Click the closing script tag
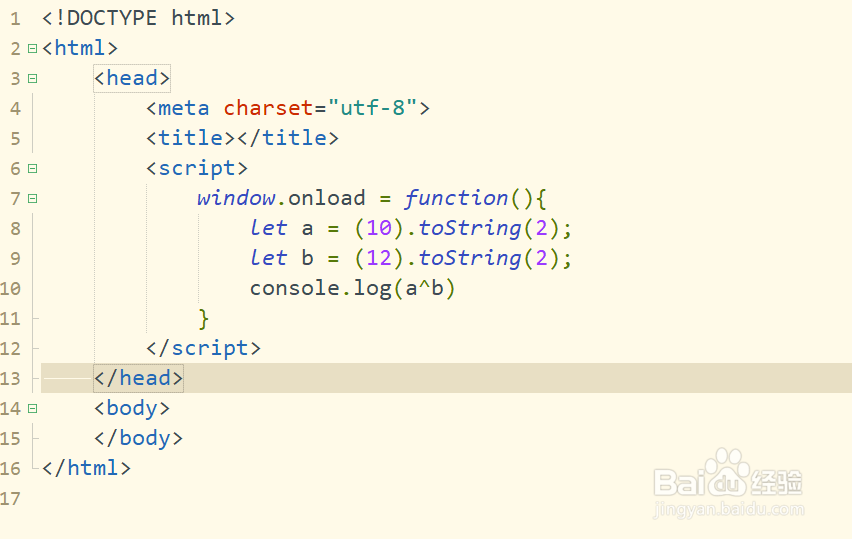This screenshot has height=539, width=852. (x=203, y=348)
